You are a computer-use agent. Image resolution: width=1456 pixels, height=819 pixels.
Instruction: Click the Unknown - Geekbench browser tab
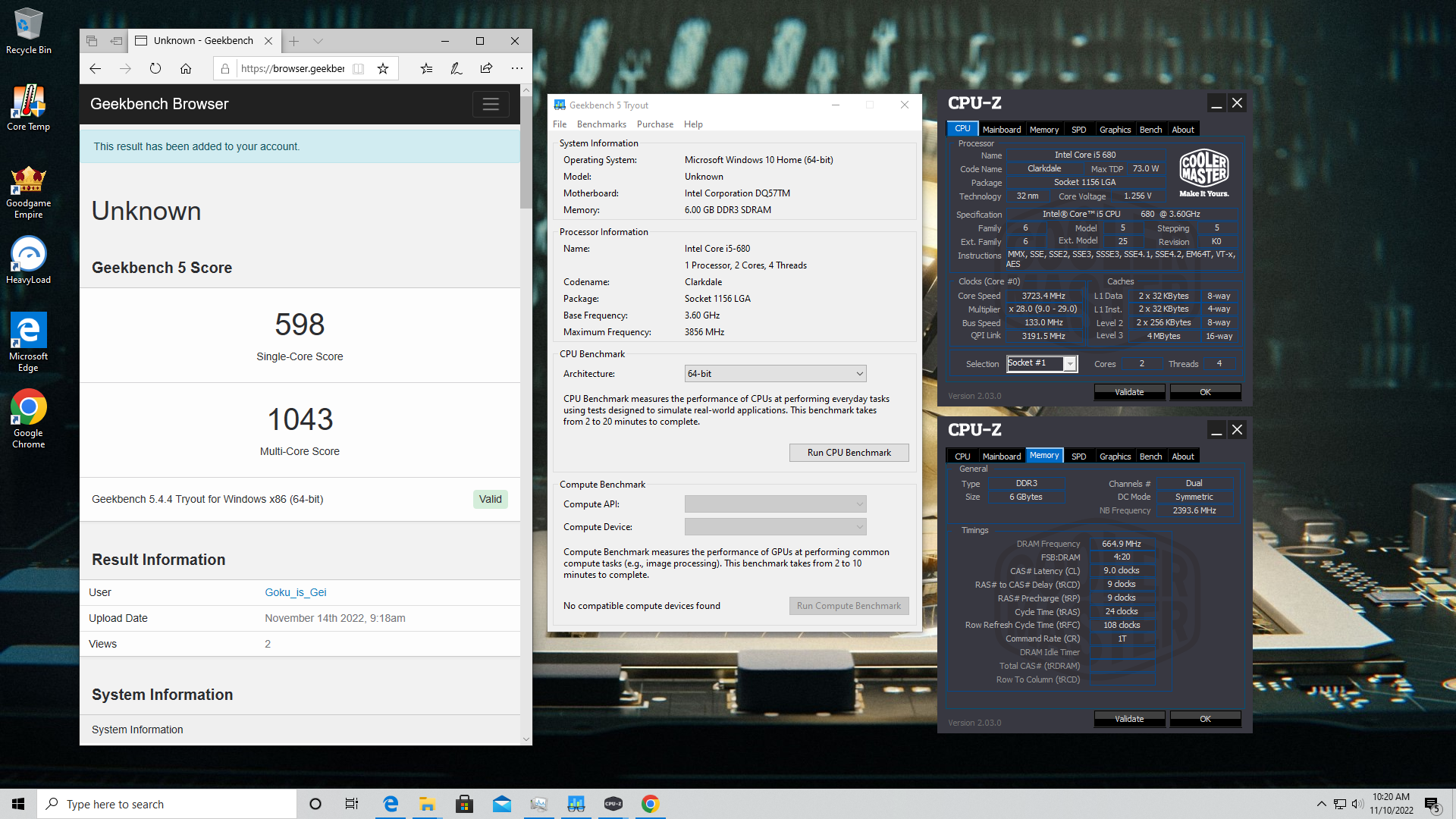tap(203, 41)
